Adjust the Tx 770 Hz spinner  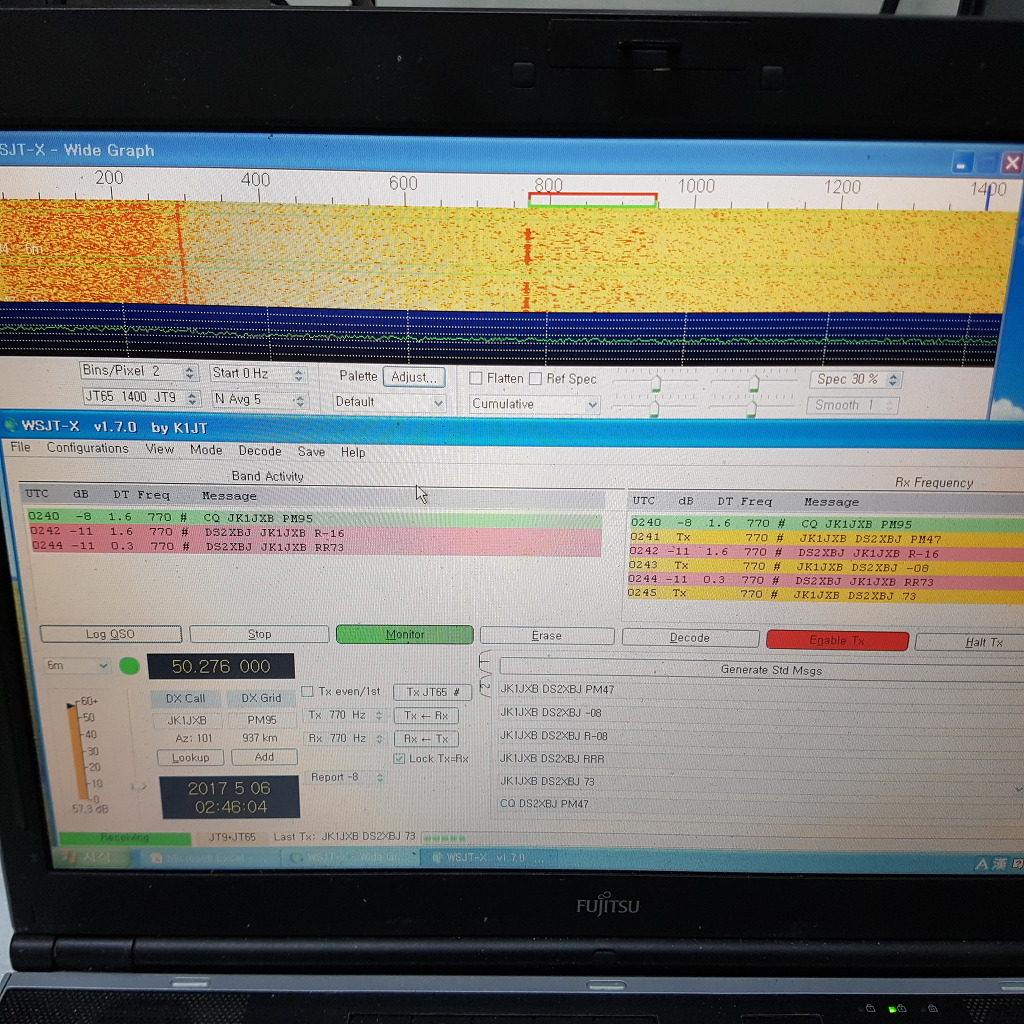(379, 716)
